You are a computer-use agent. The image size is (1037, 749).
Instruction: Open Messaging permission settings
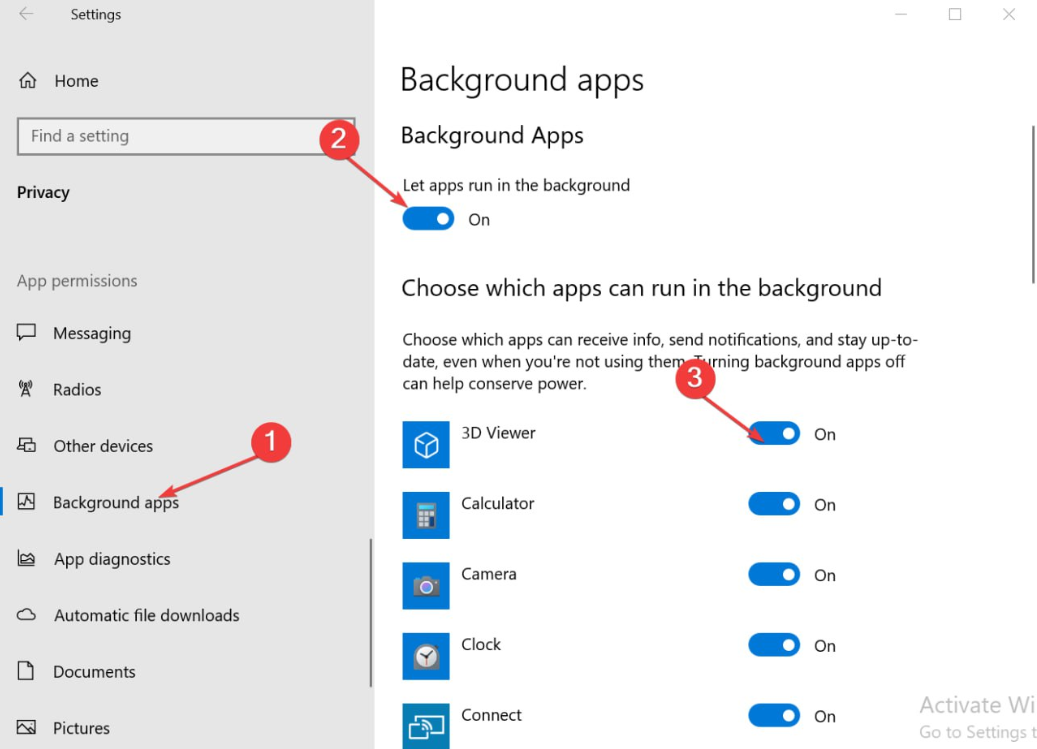point(92,333)
